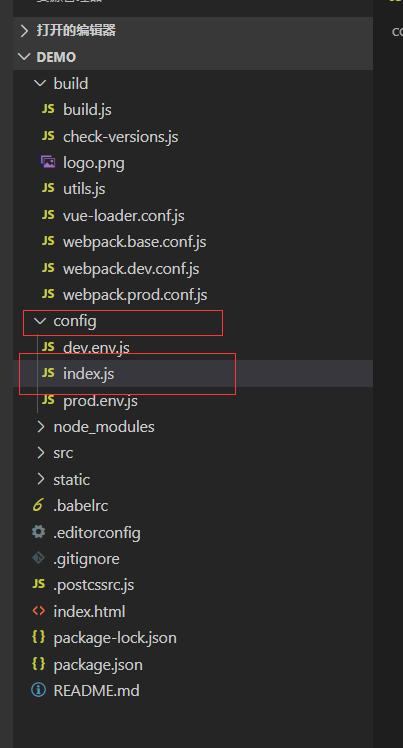
Task: Click the HTML brackets icon beside index.html
Action: [x=38, y=611]
